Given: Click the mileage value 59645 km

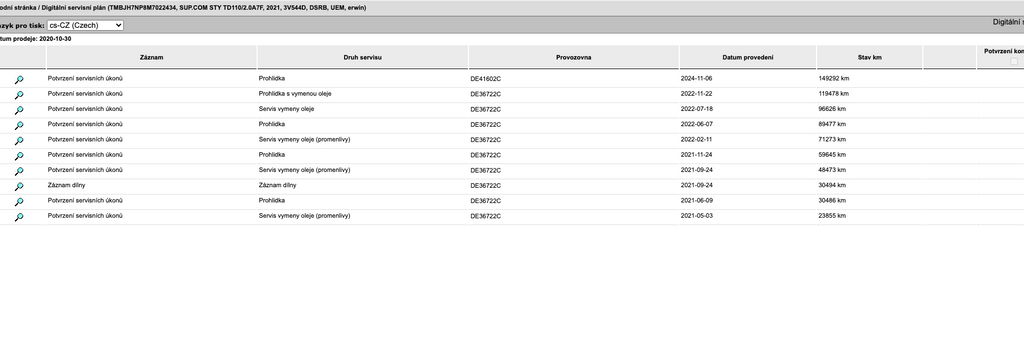Looking at the screenshot, I should [832, 155].
